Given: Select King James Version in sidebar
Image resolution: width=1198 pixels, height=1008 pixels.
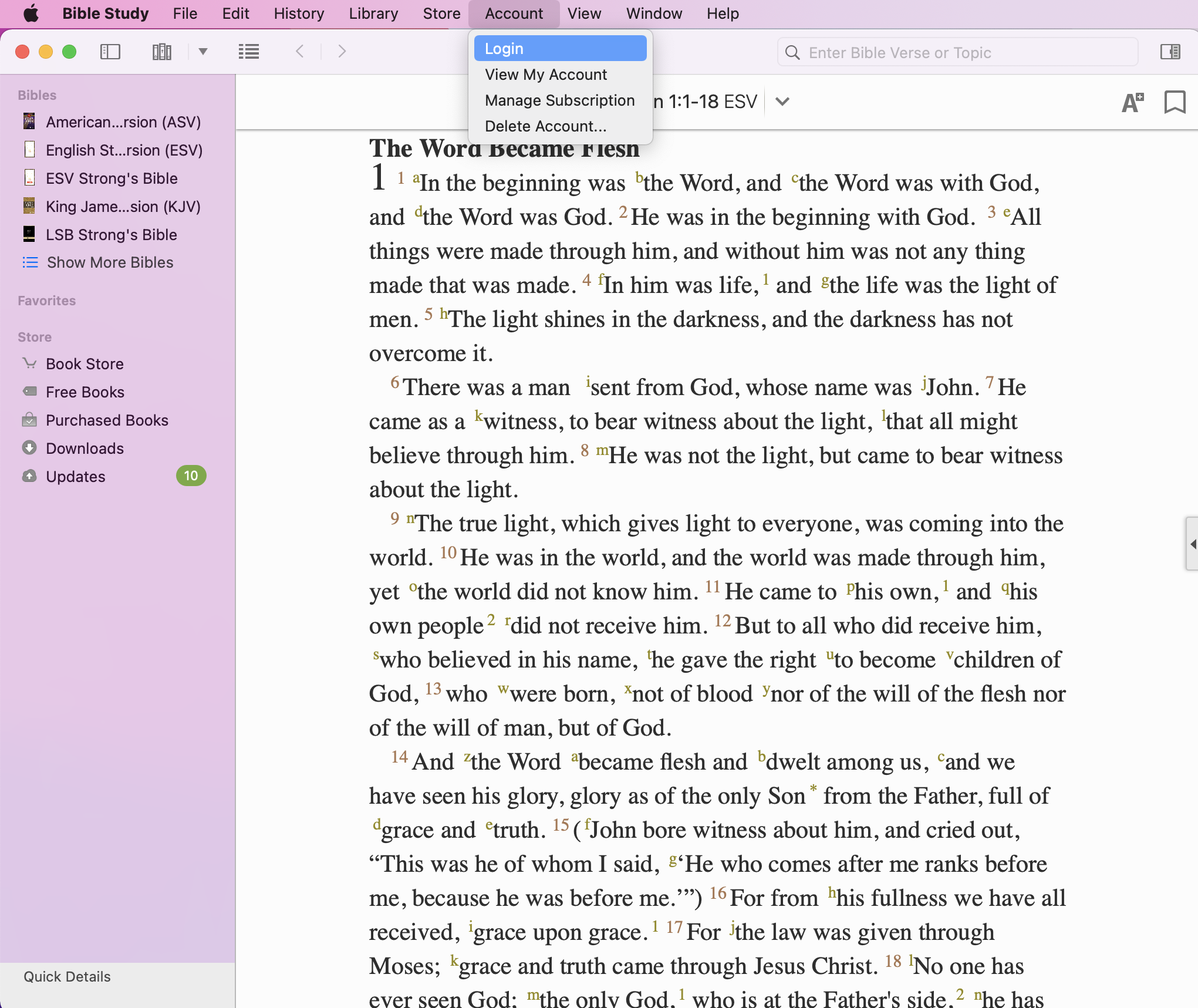Looking at the screenshot, I should point(123,207).
